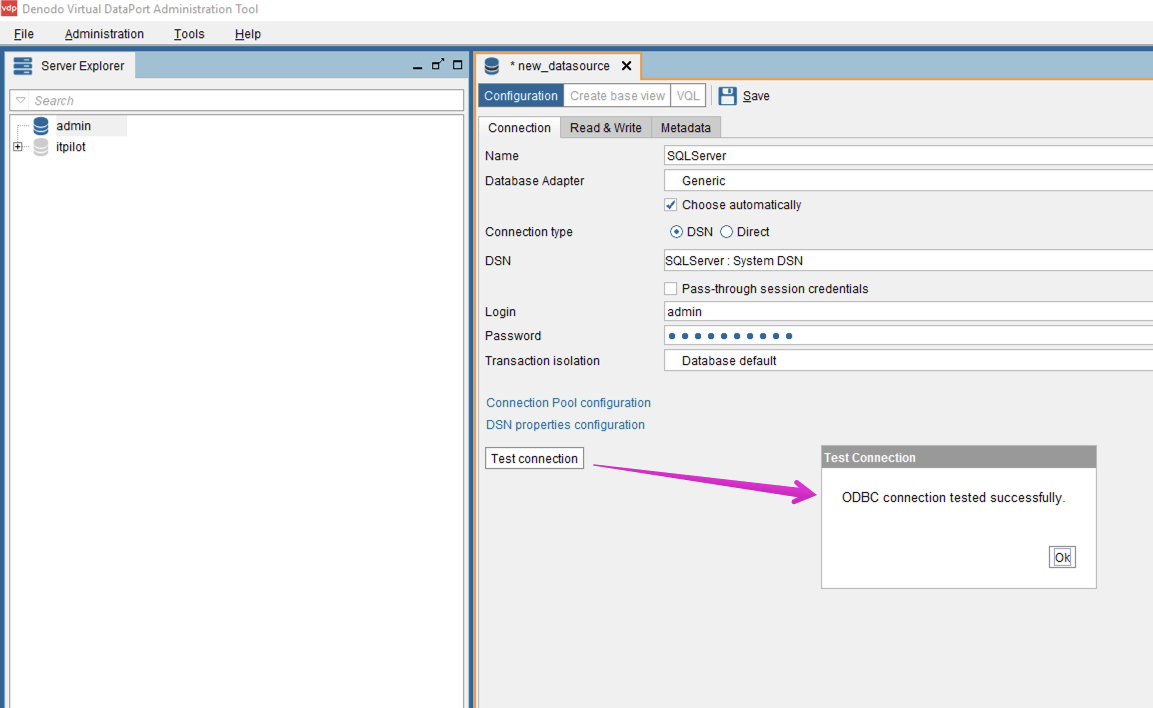Click the Server Explorer panel icon

[x=23, y=65]
